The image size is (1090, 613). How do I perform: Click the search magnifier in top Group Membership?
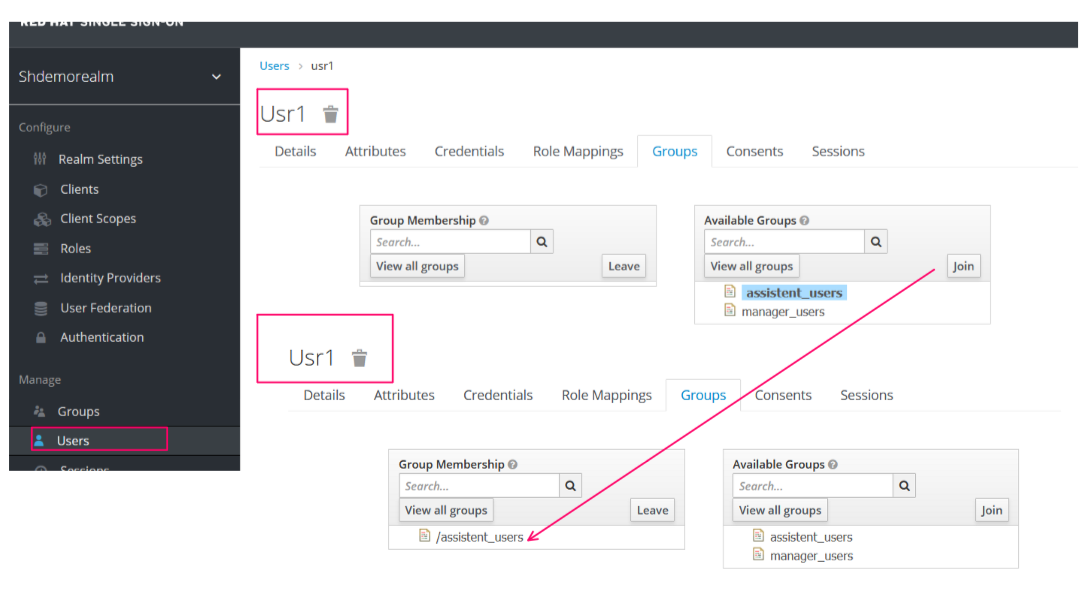tap(542, 242)
